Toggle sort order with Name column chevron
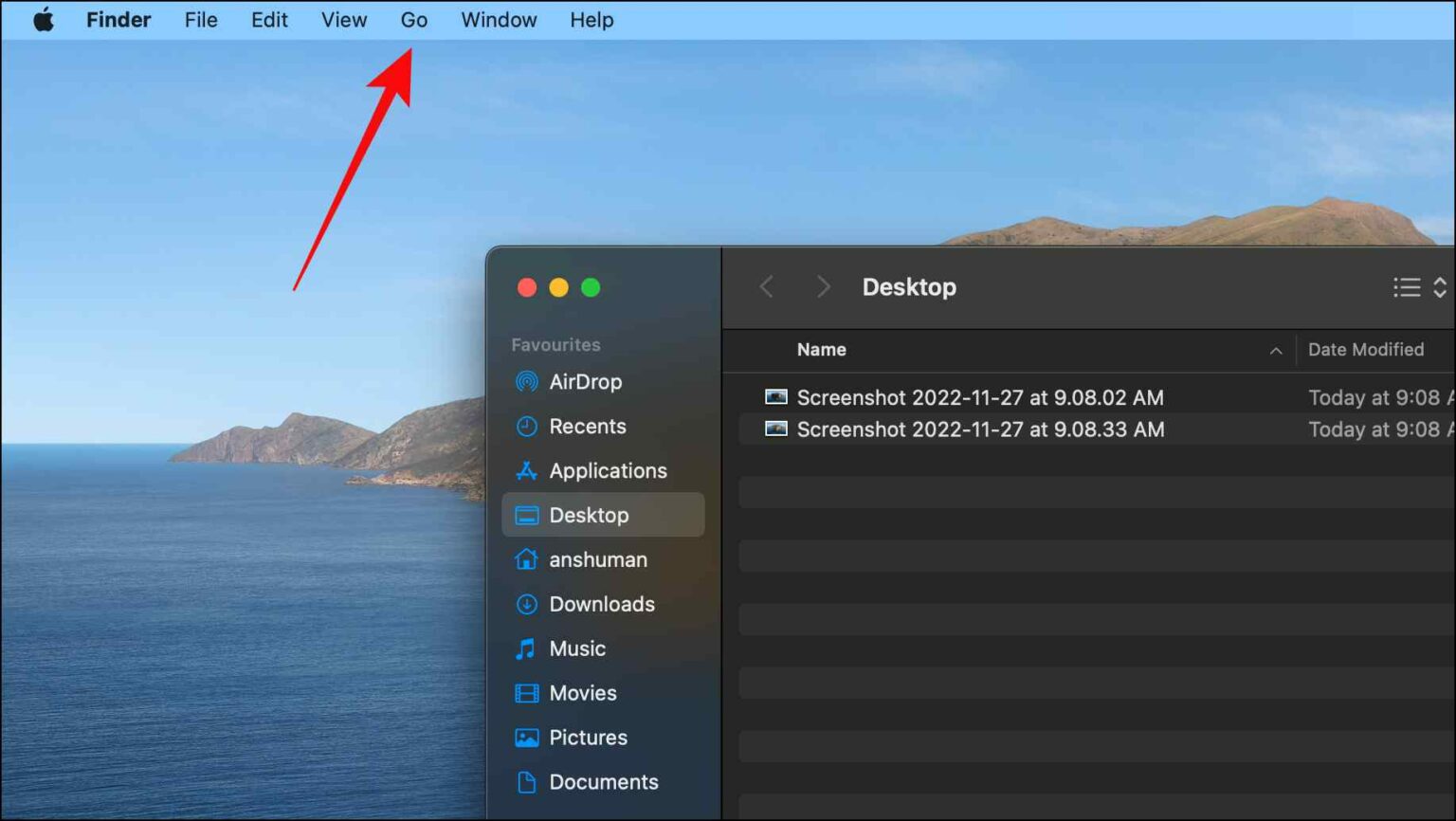 (1276, 351)
